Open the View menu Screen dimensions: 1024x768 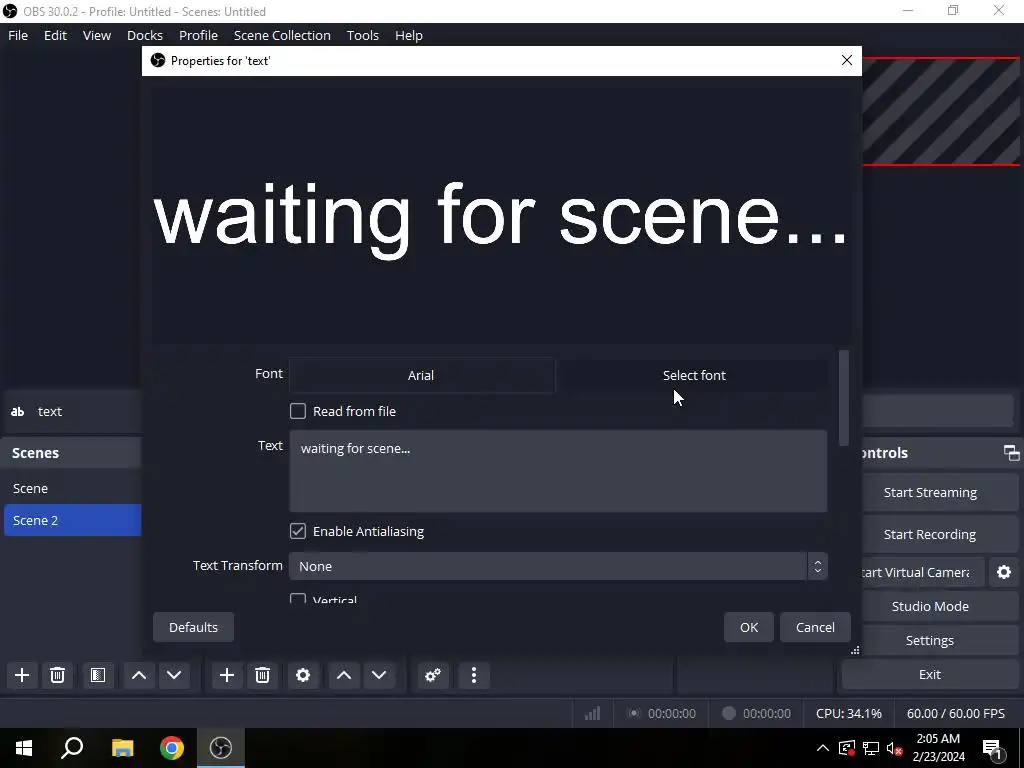97,35
